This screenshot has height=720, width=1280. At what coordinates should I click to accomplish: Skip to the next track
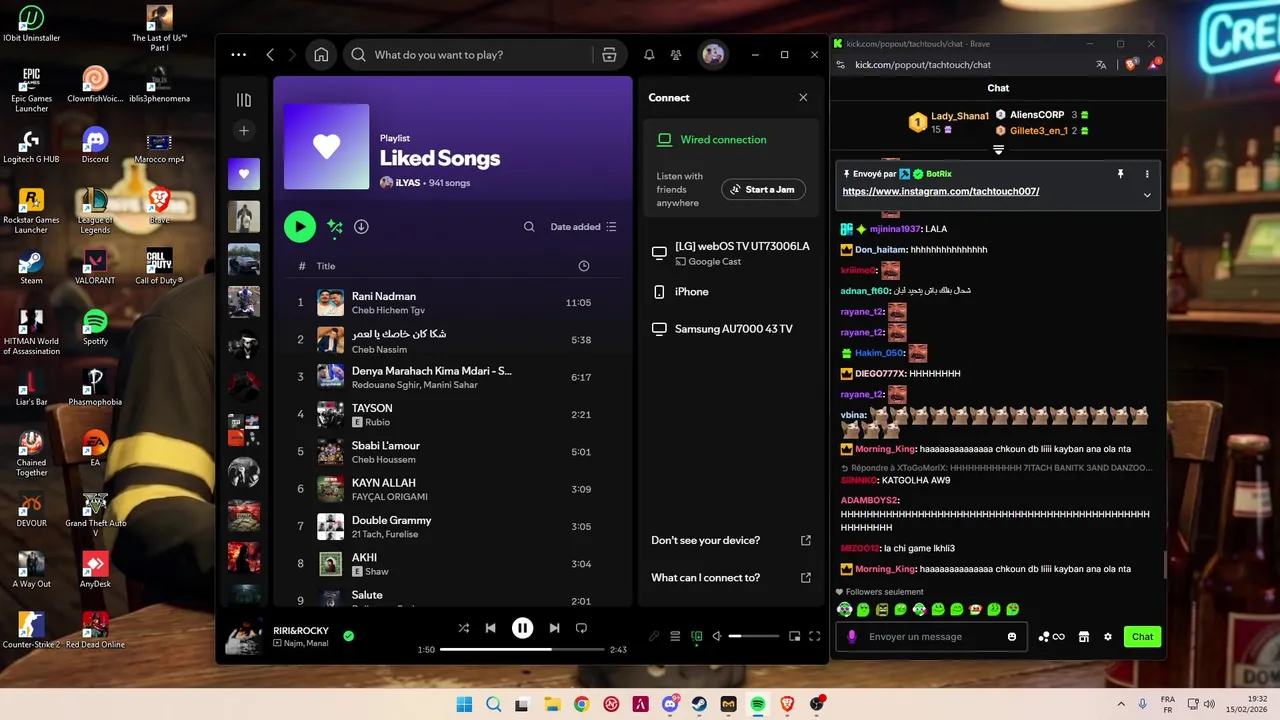click(x=554, y=628)
